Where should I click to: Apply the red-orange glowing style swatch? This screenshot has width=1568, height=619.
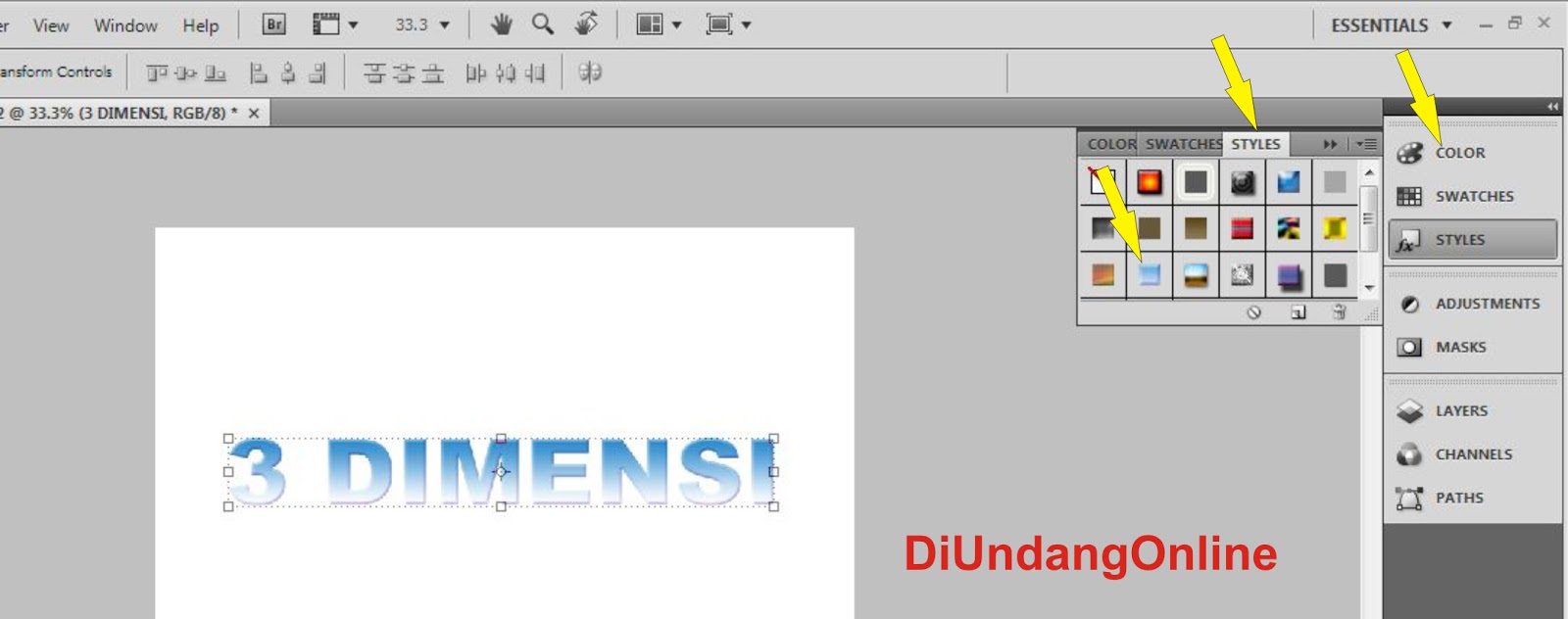click(x=1149, y=181)
